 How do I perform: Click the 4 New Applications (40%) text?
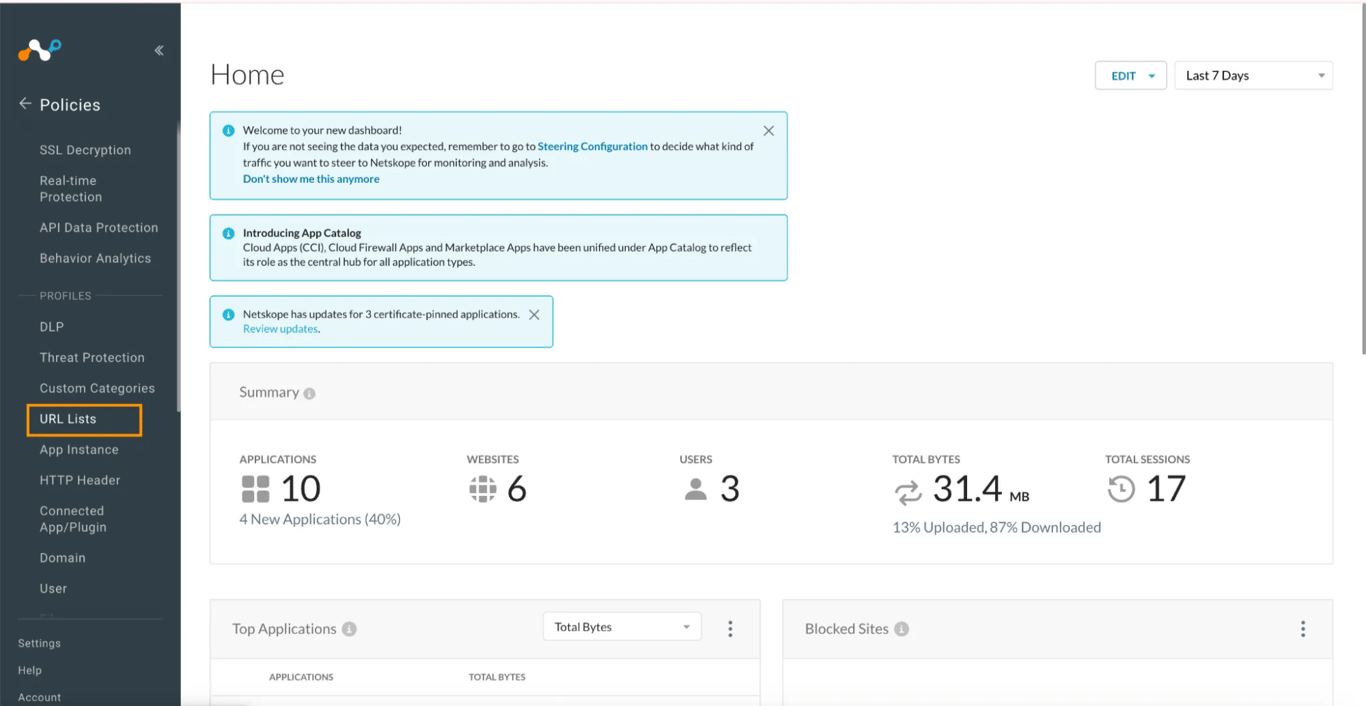pos(320,519)
